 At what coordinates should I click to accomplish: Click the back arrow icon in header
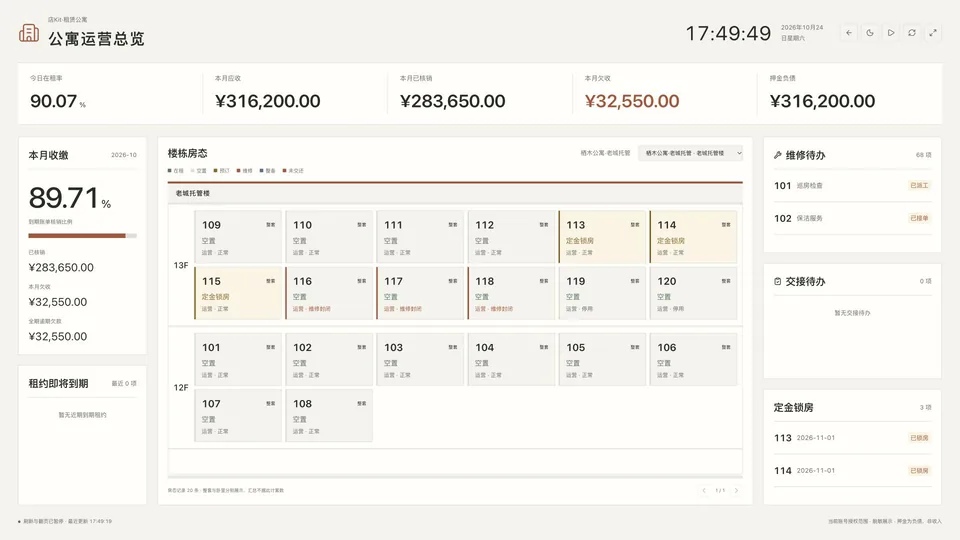849,33
